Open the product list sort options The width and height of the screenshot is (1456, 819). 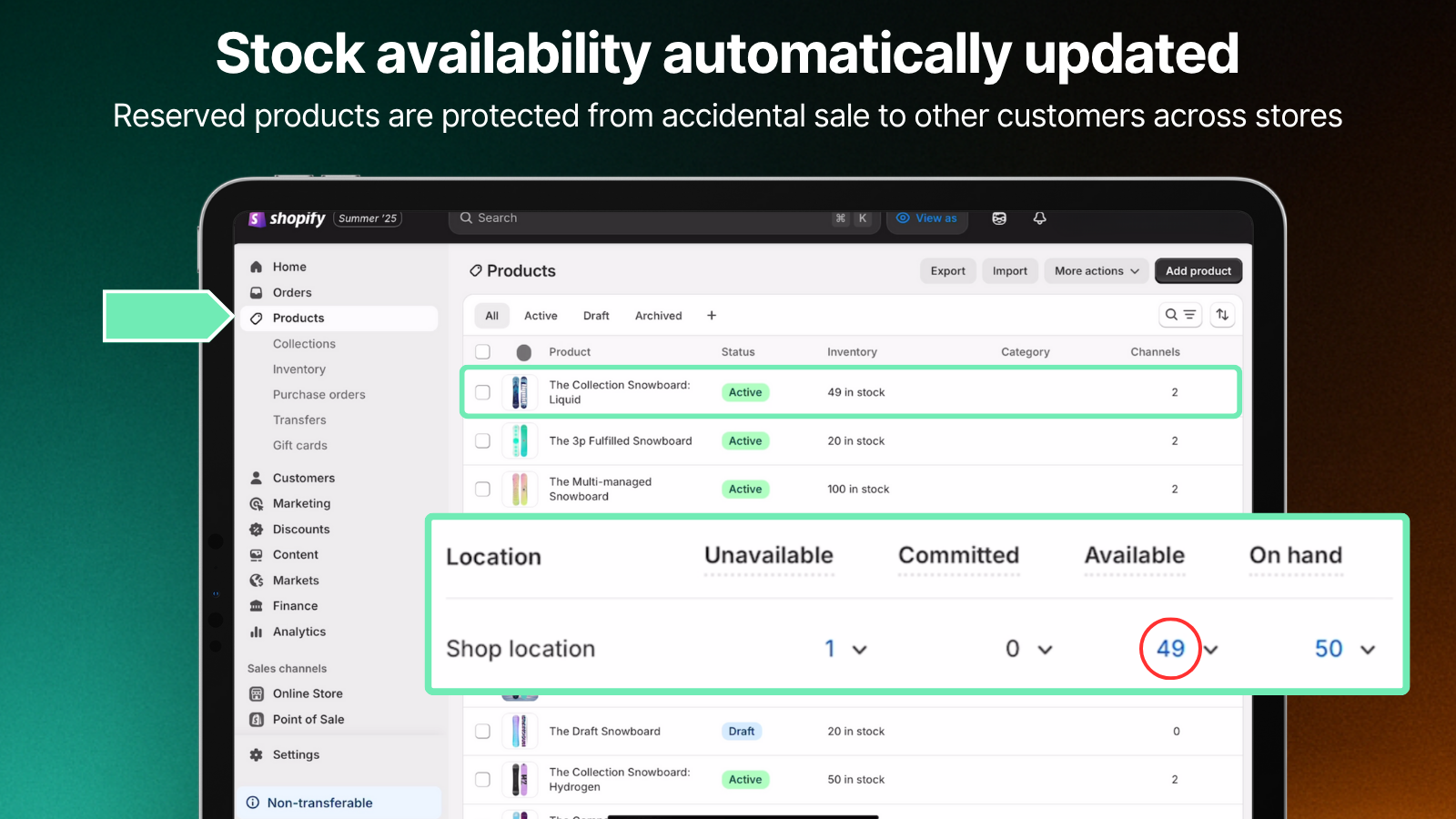click(1222, 315)
